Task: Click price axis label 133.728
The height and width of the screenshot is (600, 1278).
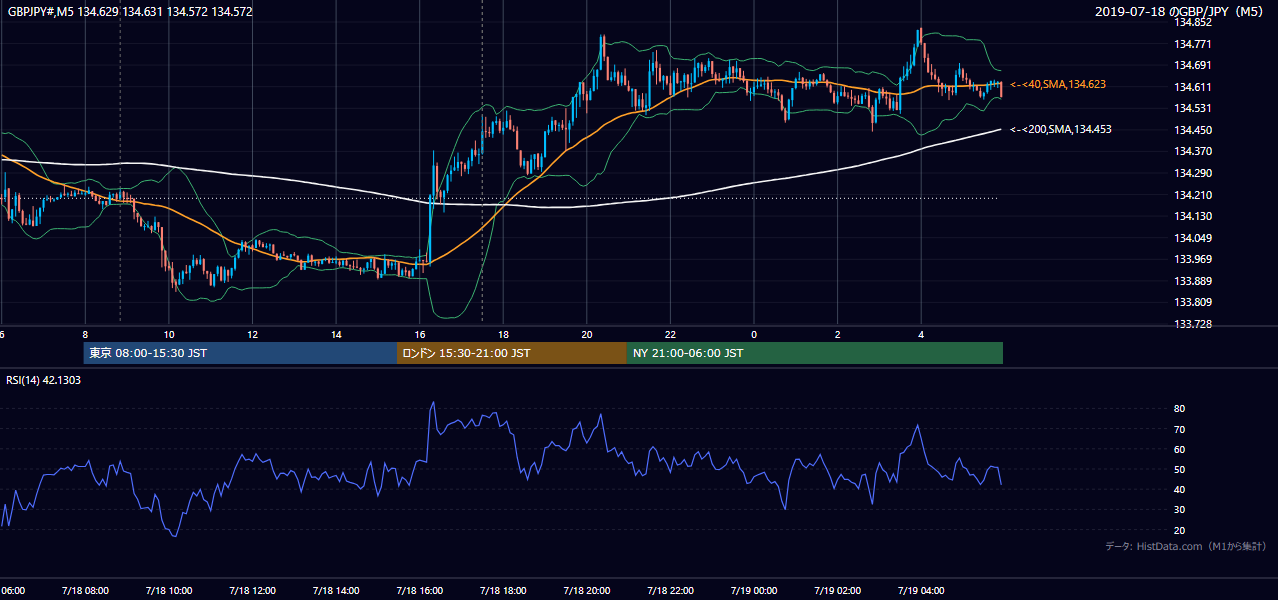Action: [1193, 324]
